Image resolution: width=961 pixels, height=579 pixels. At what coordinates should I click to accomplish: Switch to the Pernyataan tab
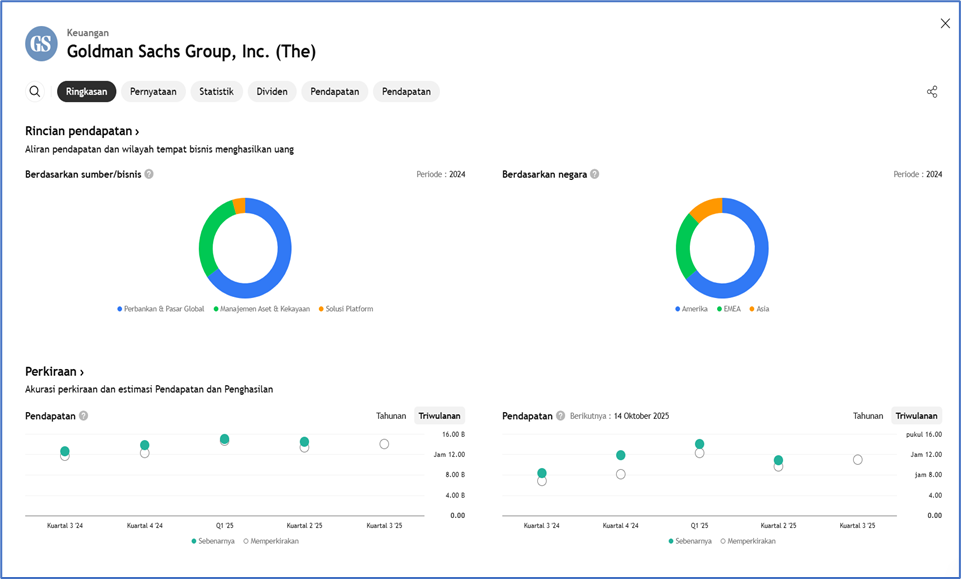(x=153, y=92)
